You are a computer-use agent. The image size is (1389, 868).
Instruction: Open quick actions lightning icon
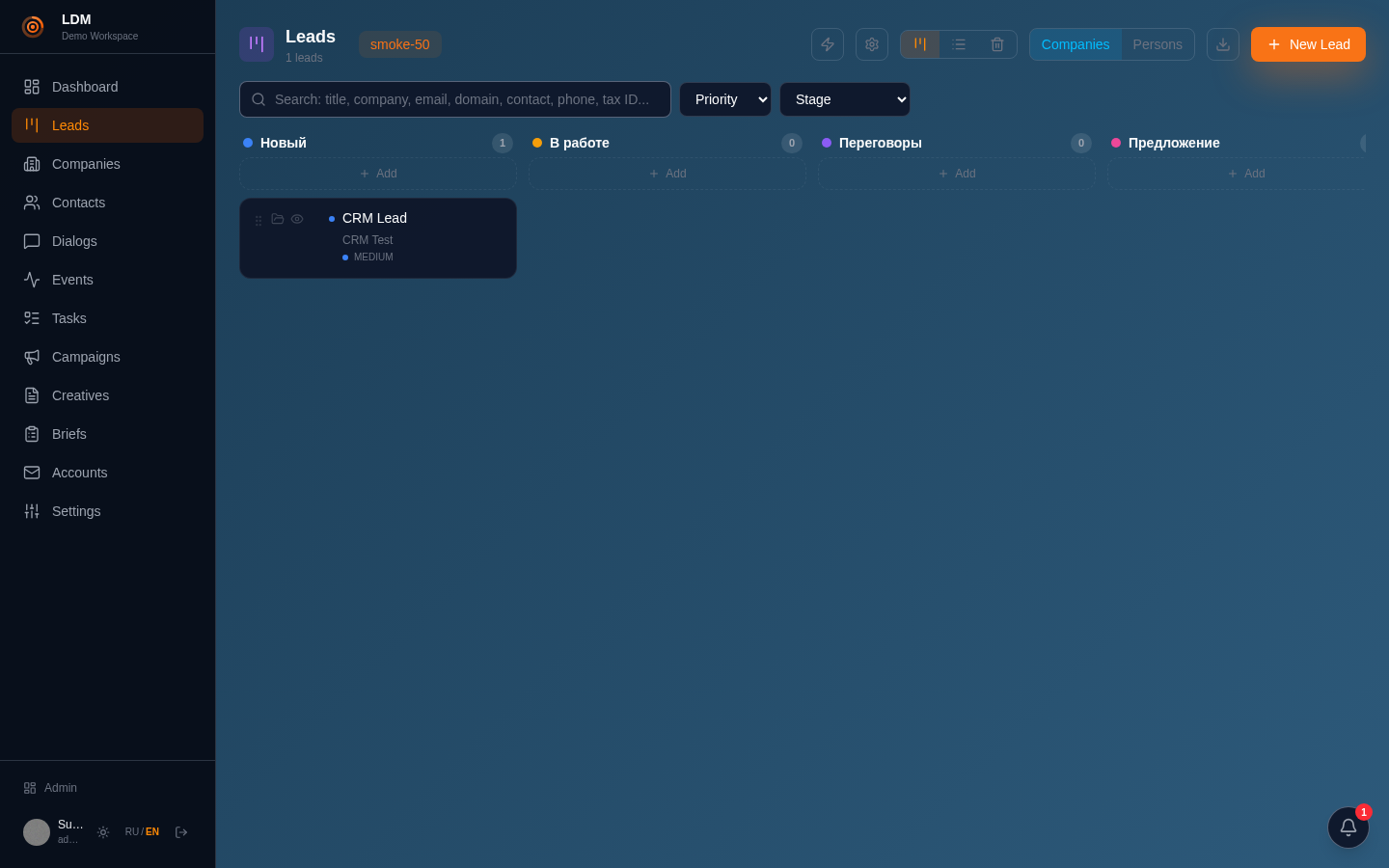click(x=828, y=44)
